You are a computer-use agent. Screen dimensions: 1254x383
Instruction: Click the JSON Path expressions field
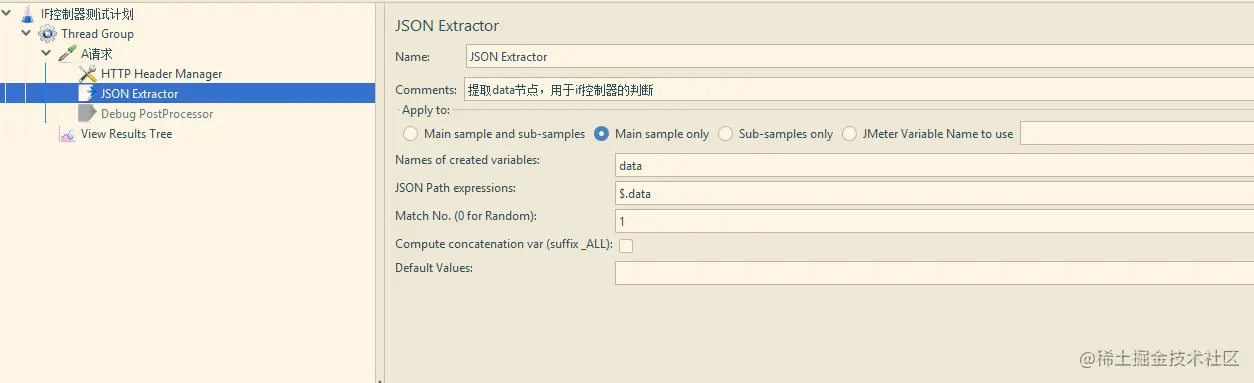pos(934,193)
